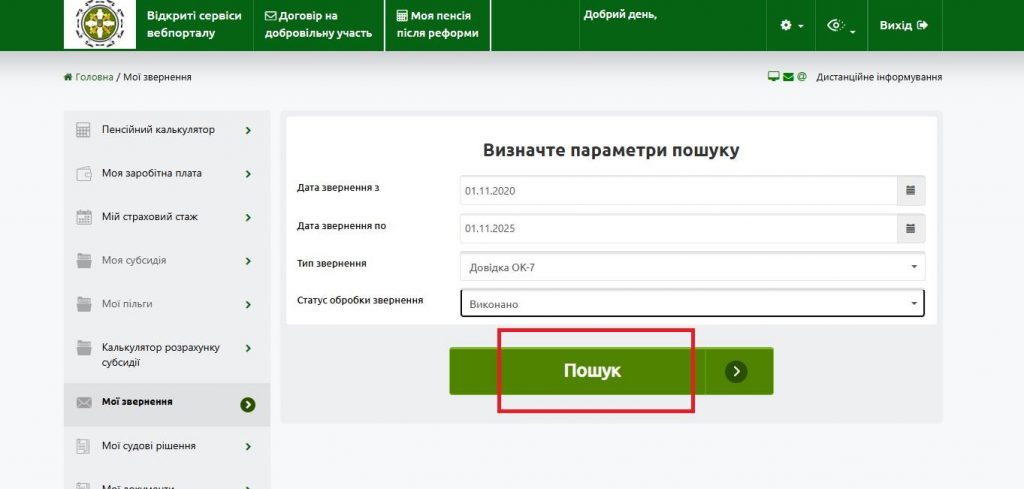This screenshot has height=489, width=1024.
Task: Click Дата звернення по date field
Action: click(x=679, y=229)
